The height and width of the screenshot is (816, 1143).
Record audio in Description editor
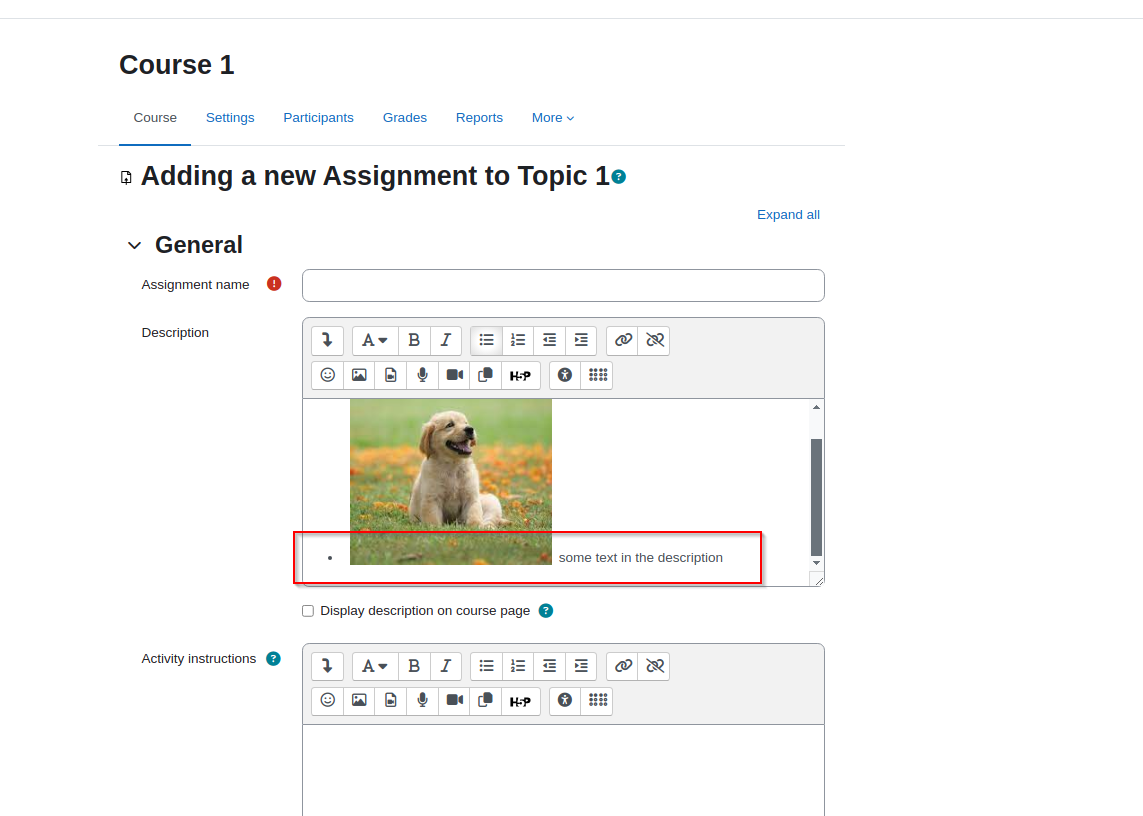(x=422, y=376)
